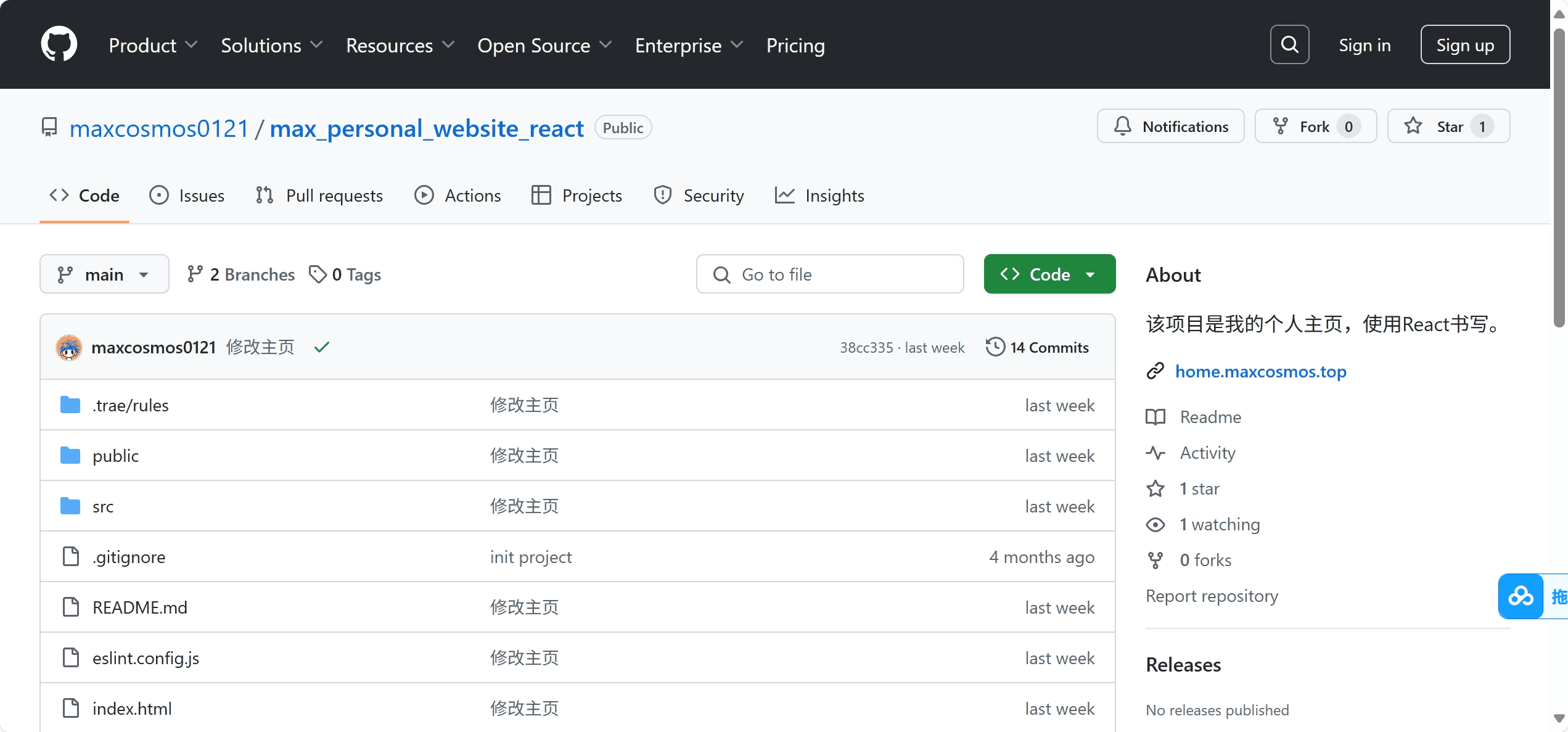Expand the Enterprise menu
Screen dimensions: 1568x732
pos(689,45)
